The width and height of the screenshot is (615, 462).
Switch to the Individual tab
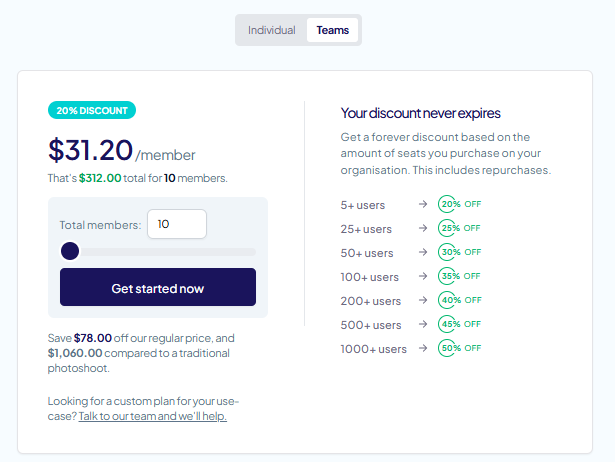pos(271,30)
